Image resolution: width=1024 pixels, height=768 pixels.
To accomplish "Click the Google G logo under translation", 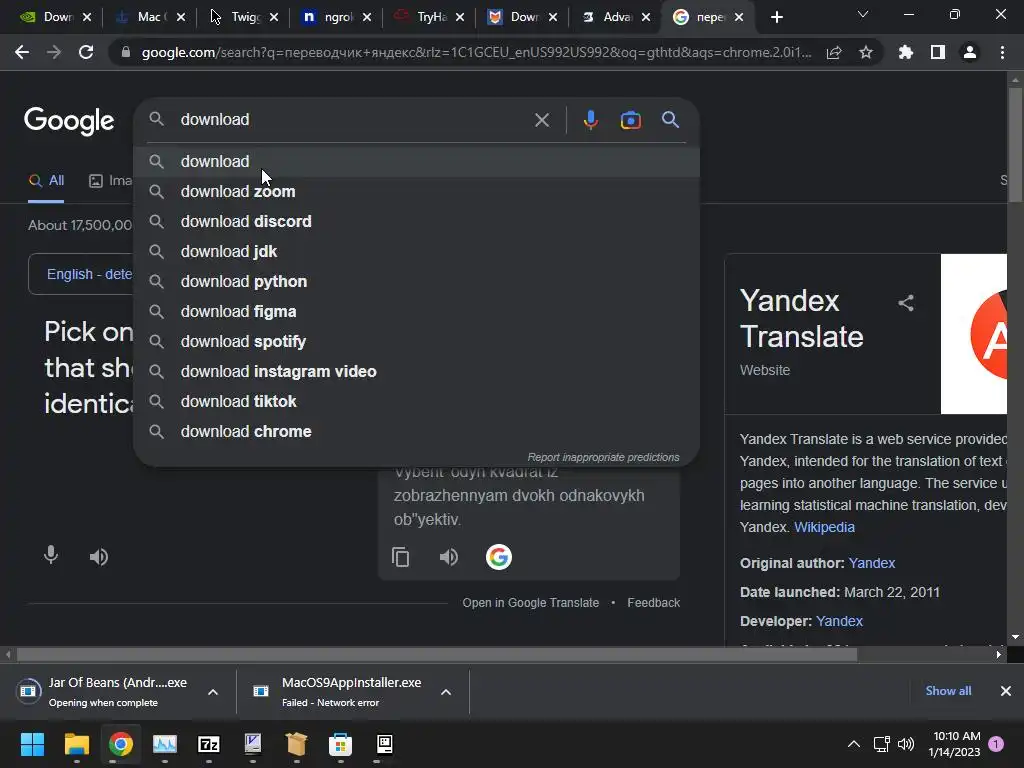I will tap(498, 557).
